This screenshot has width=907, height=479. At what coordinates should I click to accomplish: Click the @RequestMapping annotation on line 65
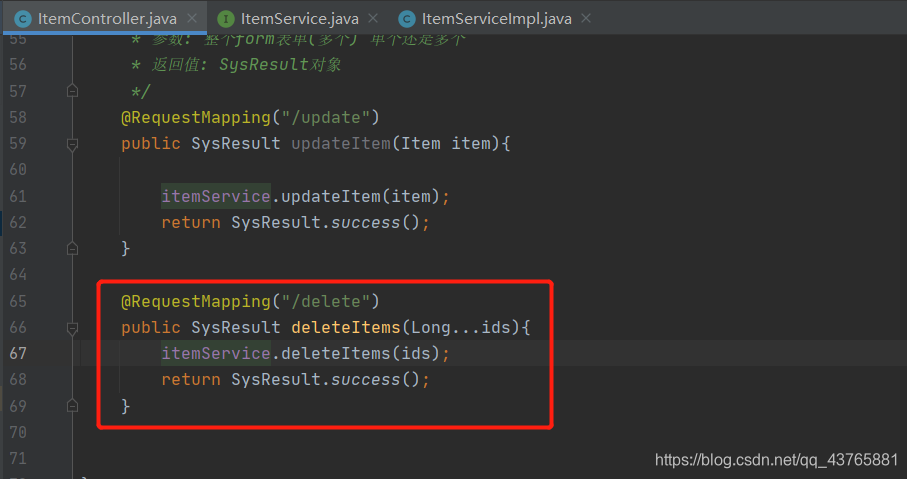(x=196, y=301)
